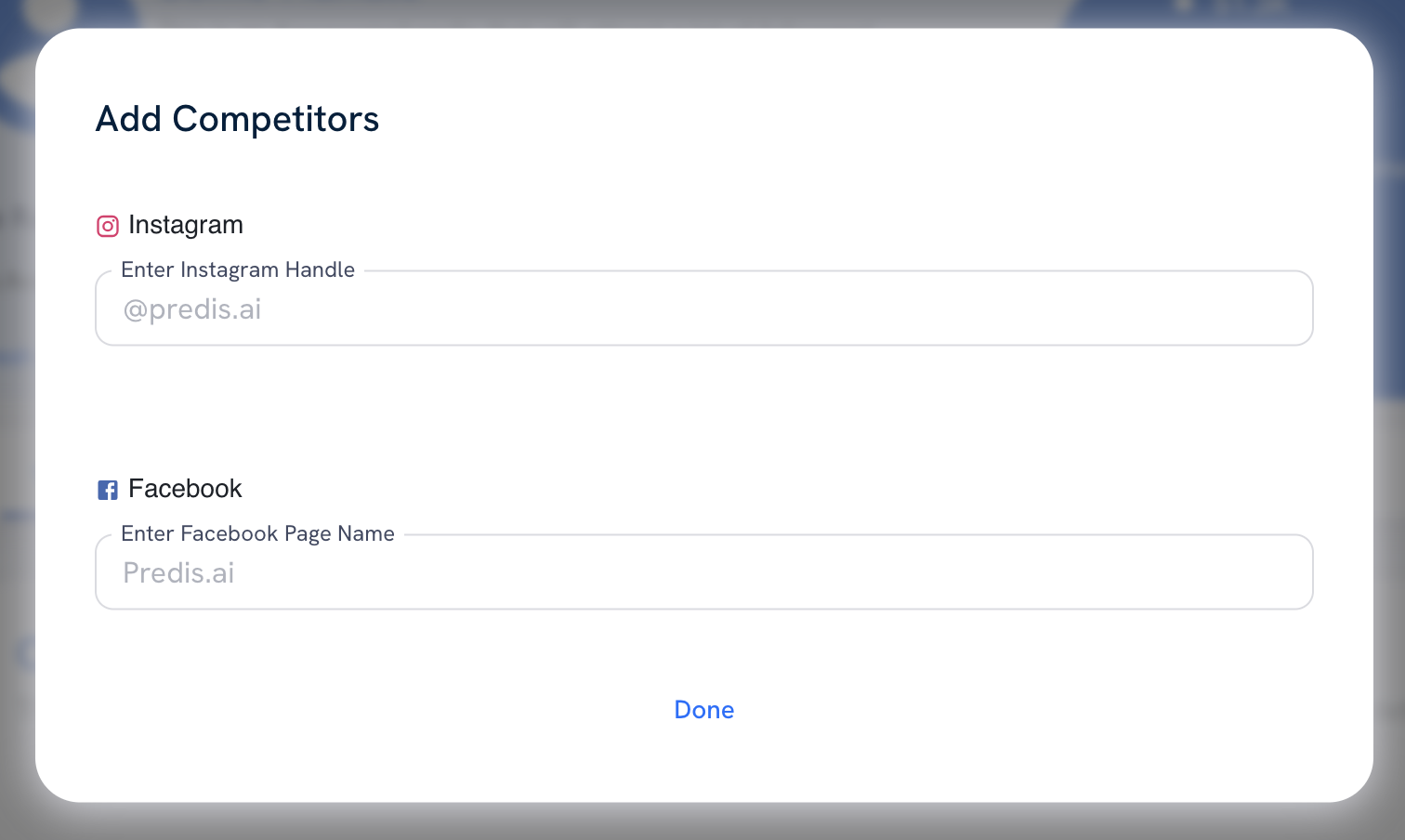Click the Instagram branding icon above the handle field
Screen dimensions: 1405x840
(107, 226)
